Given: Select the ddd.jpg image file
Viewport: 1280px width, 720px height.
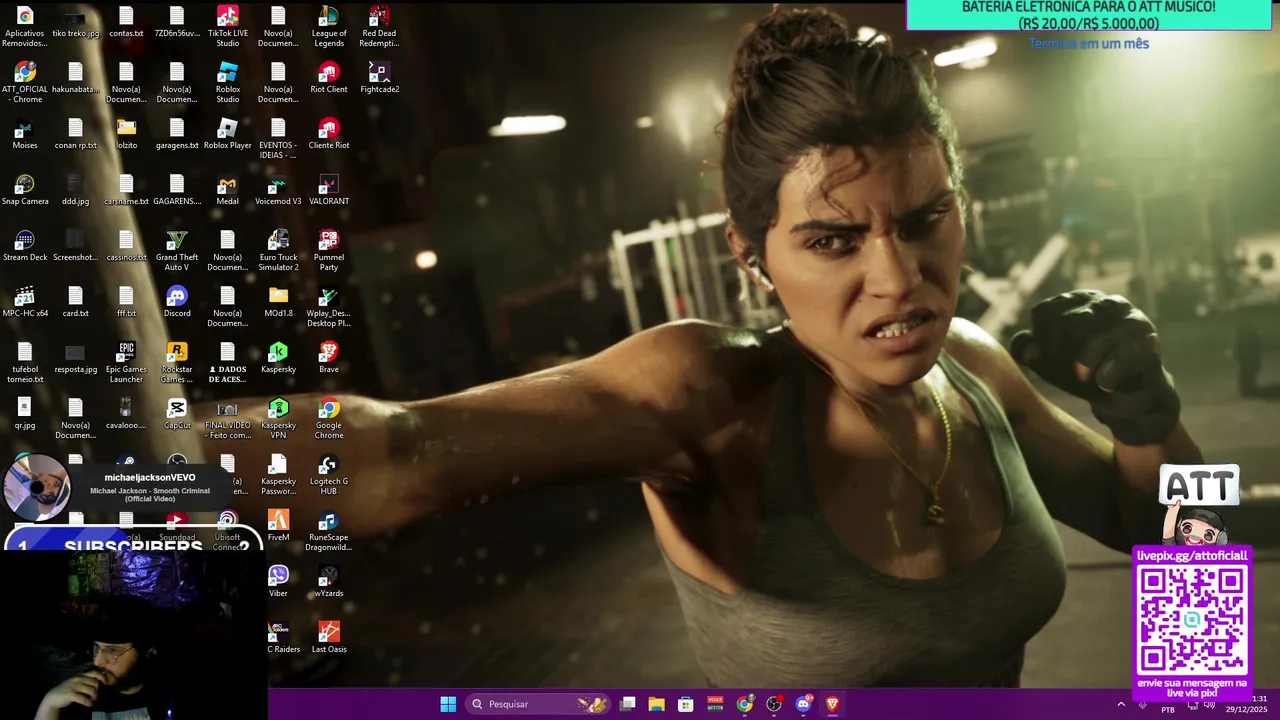Looking at the screenshot, I should [75, 190].
